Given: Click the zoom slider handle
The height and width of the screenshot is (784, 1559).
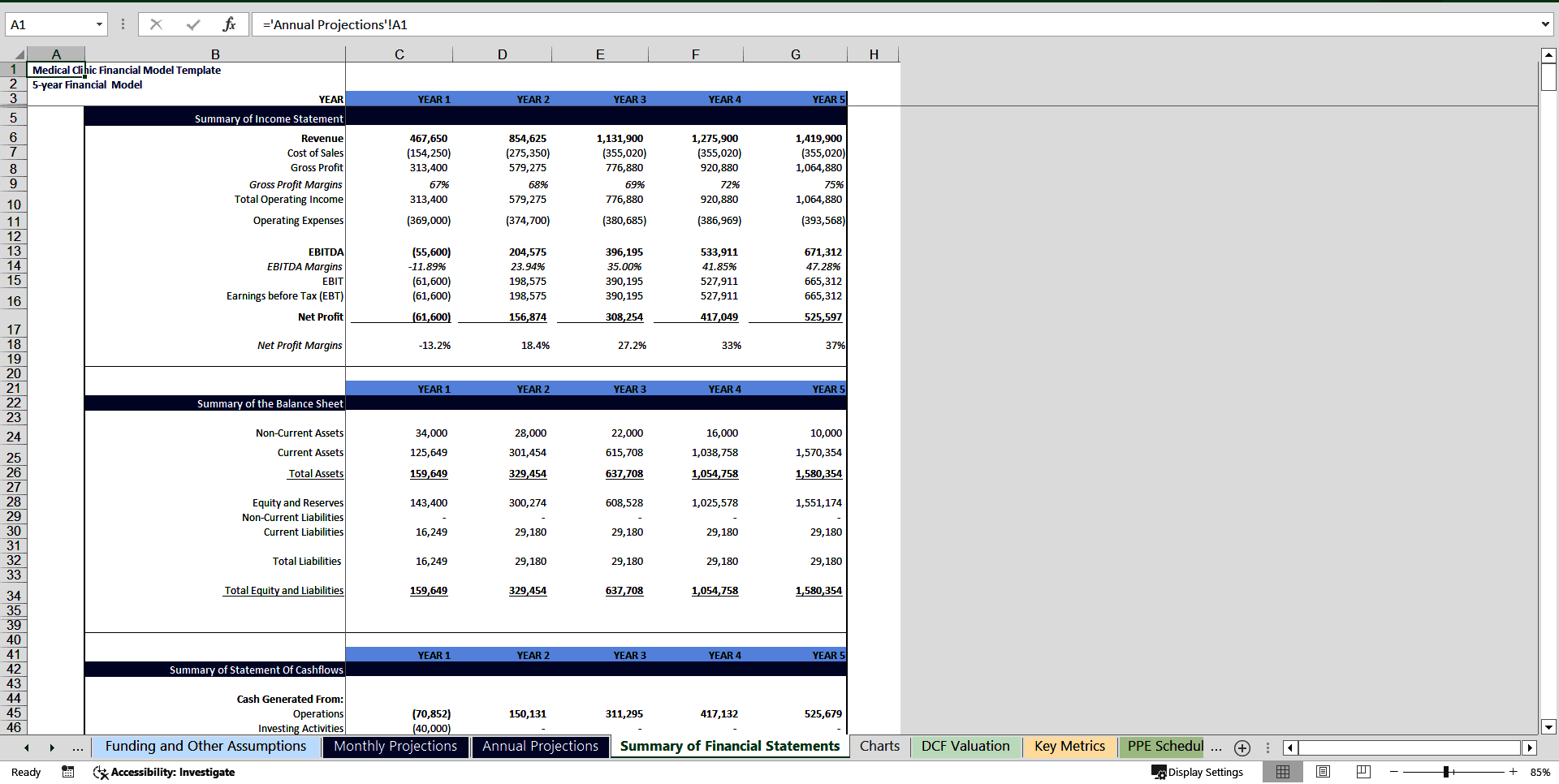Looking at the screenshot, I should coord(1446,772).
